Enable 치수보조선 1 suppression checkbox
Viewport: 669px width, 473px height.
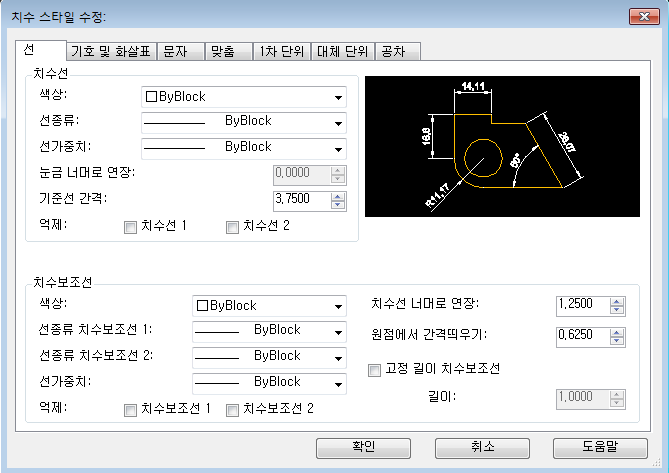click(130, 410)
